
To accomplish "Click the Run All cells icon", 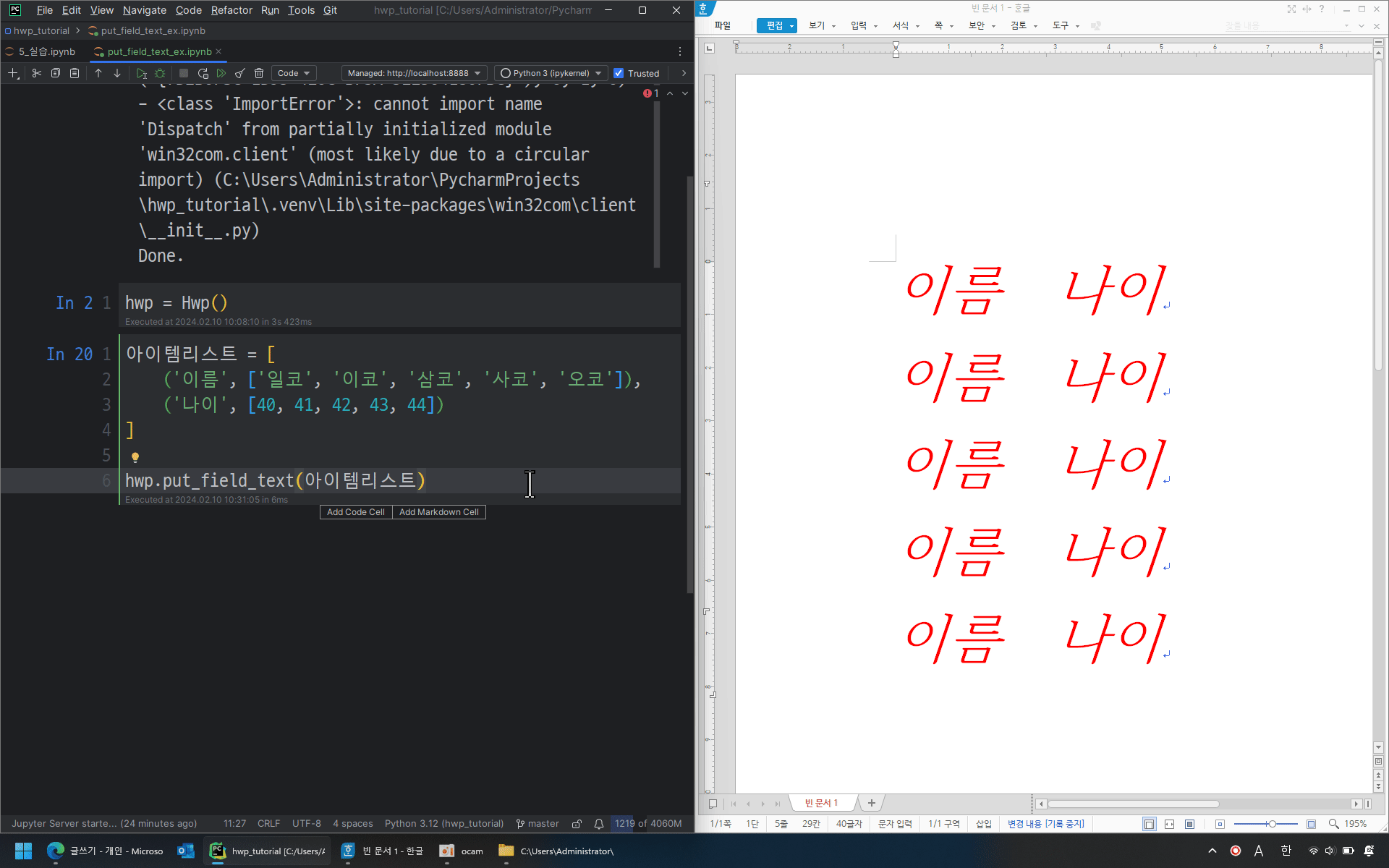I will pos(221,73).
